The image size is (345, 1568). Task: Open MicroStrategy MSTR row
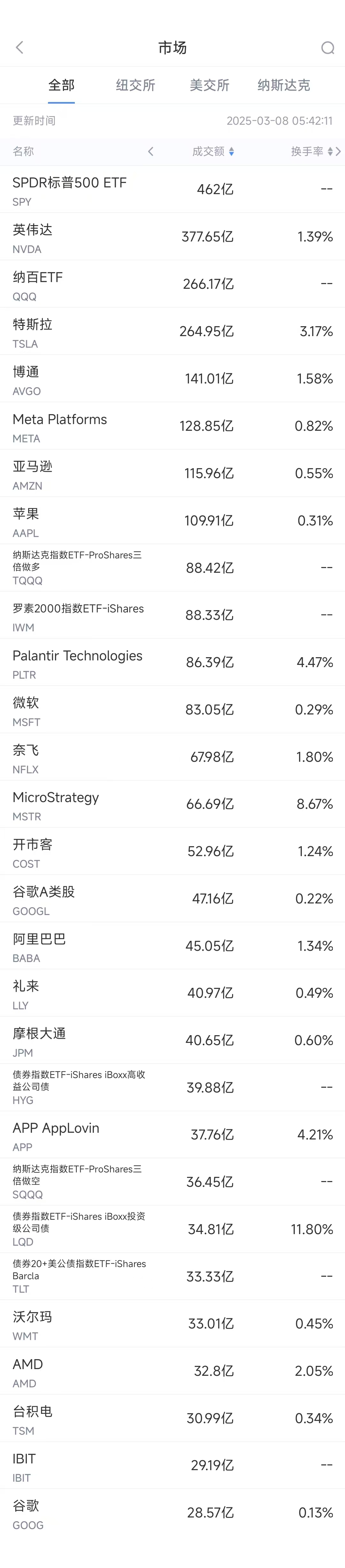point(172,804)
